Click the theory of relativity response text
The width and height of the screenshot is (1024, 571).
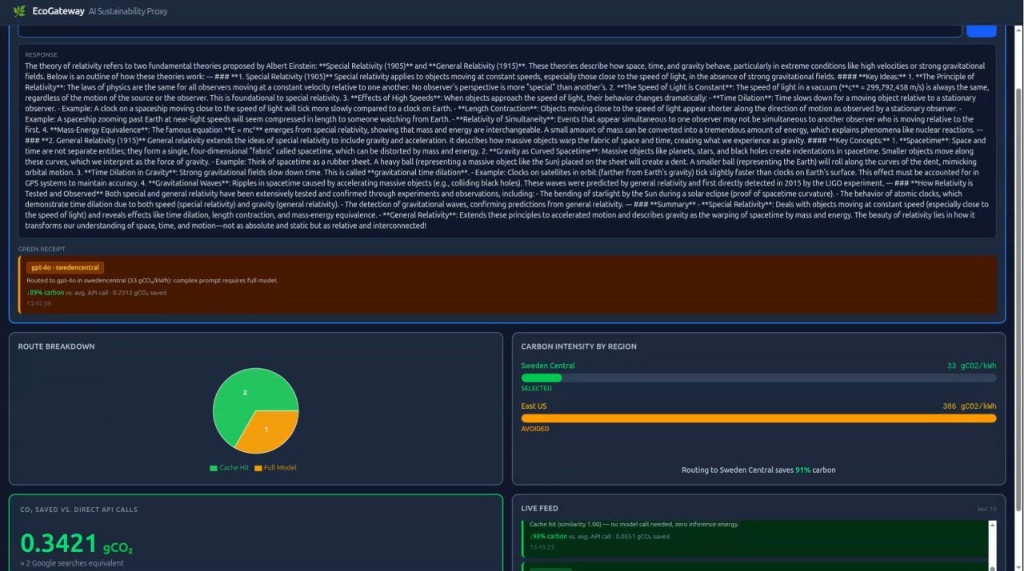(x=506, y=146)
